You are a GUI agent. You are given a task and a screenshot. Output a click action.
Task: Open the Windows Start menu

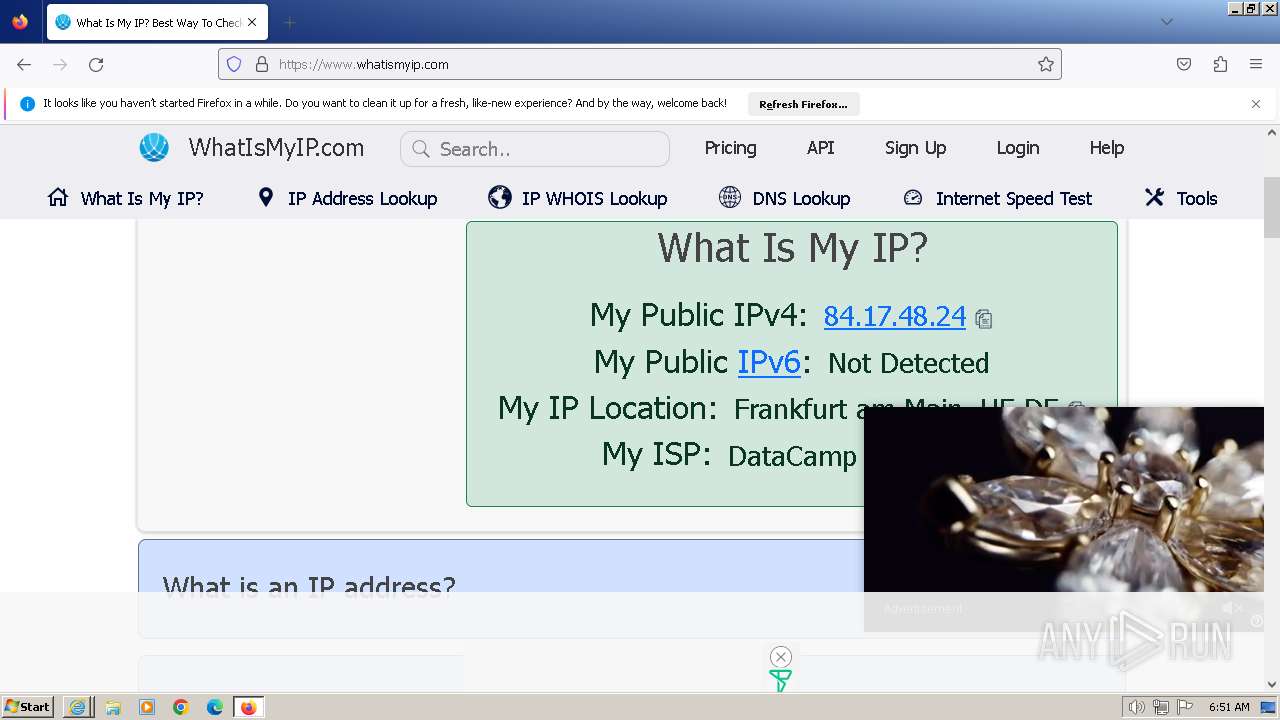[27, 707]
